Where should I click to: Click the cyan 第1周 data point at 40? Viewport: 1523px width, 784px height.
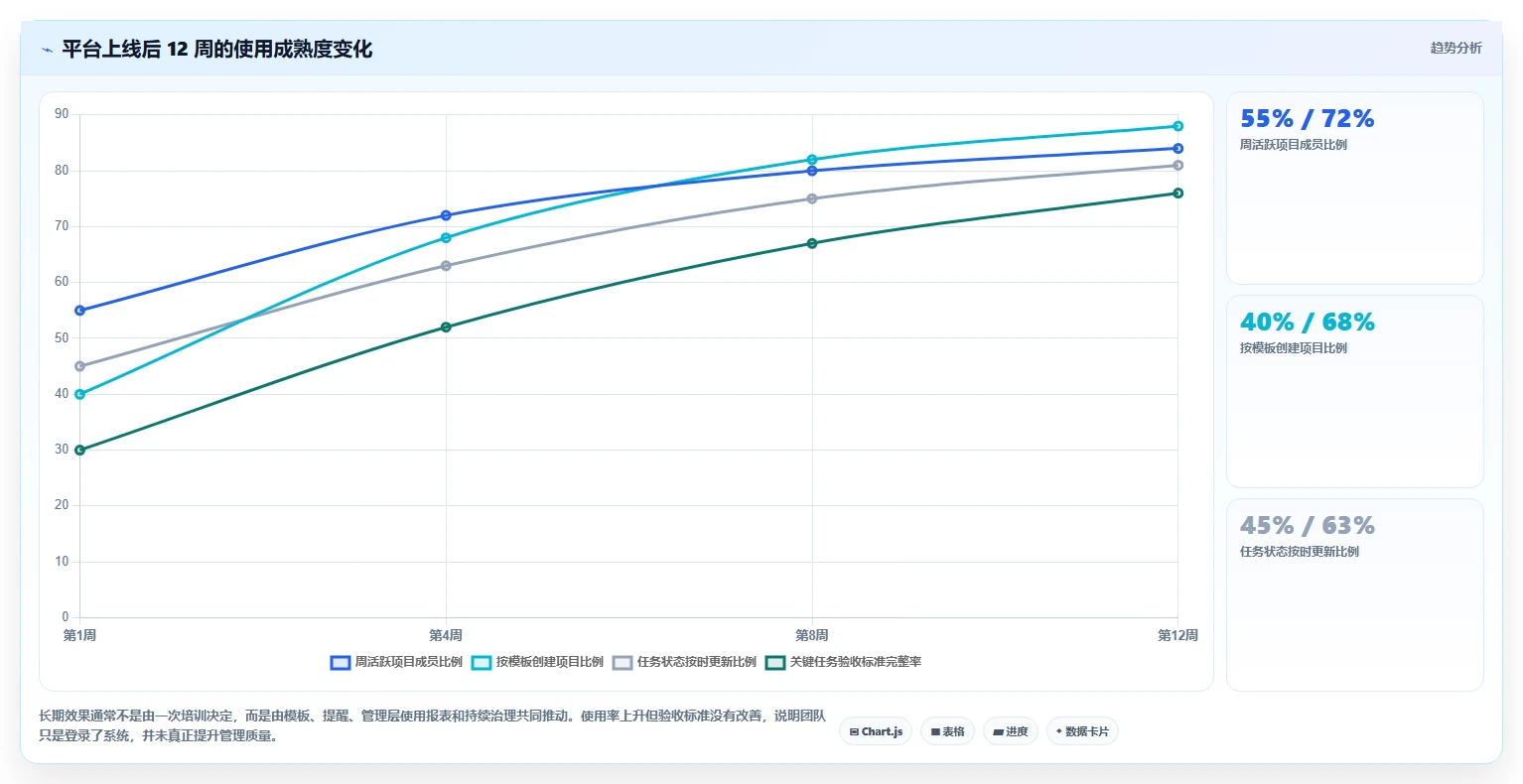click(x=80, y=394)
